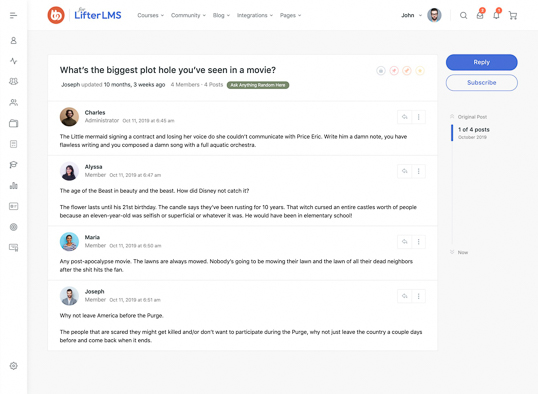
Task: Open Joseph's name link on last post
Action: 94,292
